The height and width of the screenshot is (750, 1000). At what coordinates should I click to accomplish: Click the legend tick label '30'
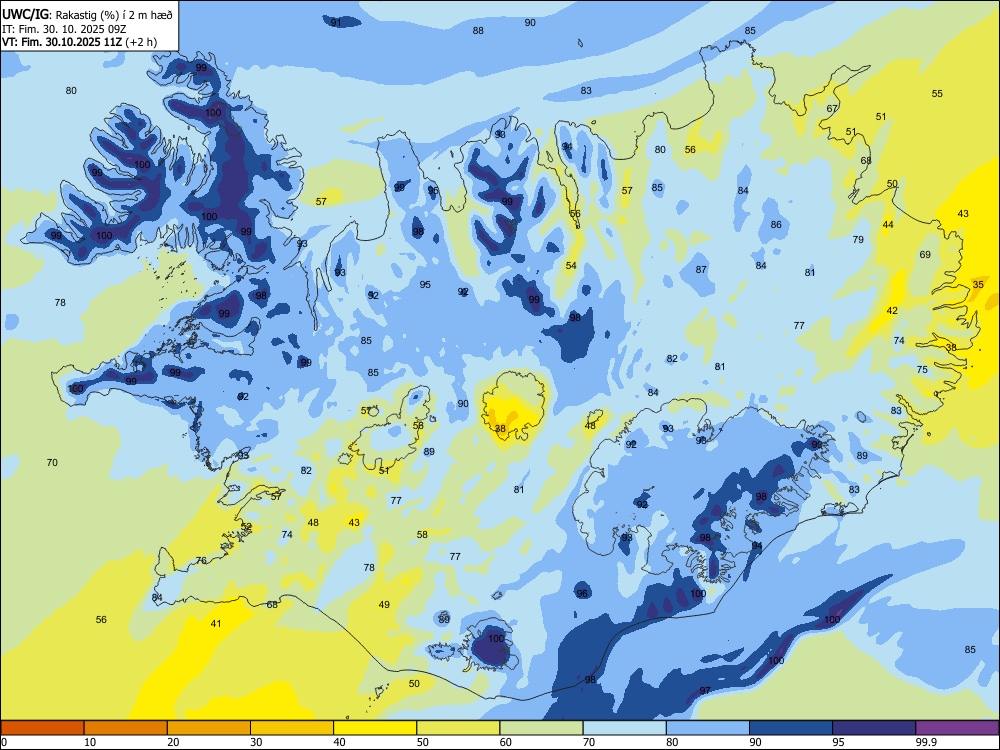(x=256, y=742)
